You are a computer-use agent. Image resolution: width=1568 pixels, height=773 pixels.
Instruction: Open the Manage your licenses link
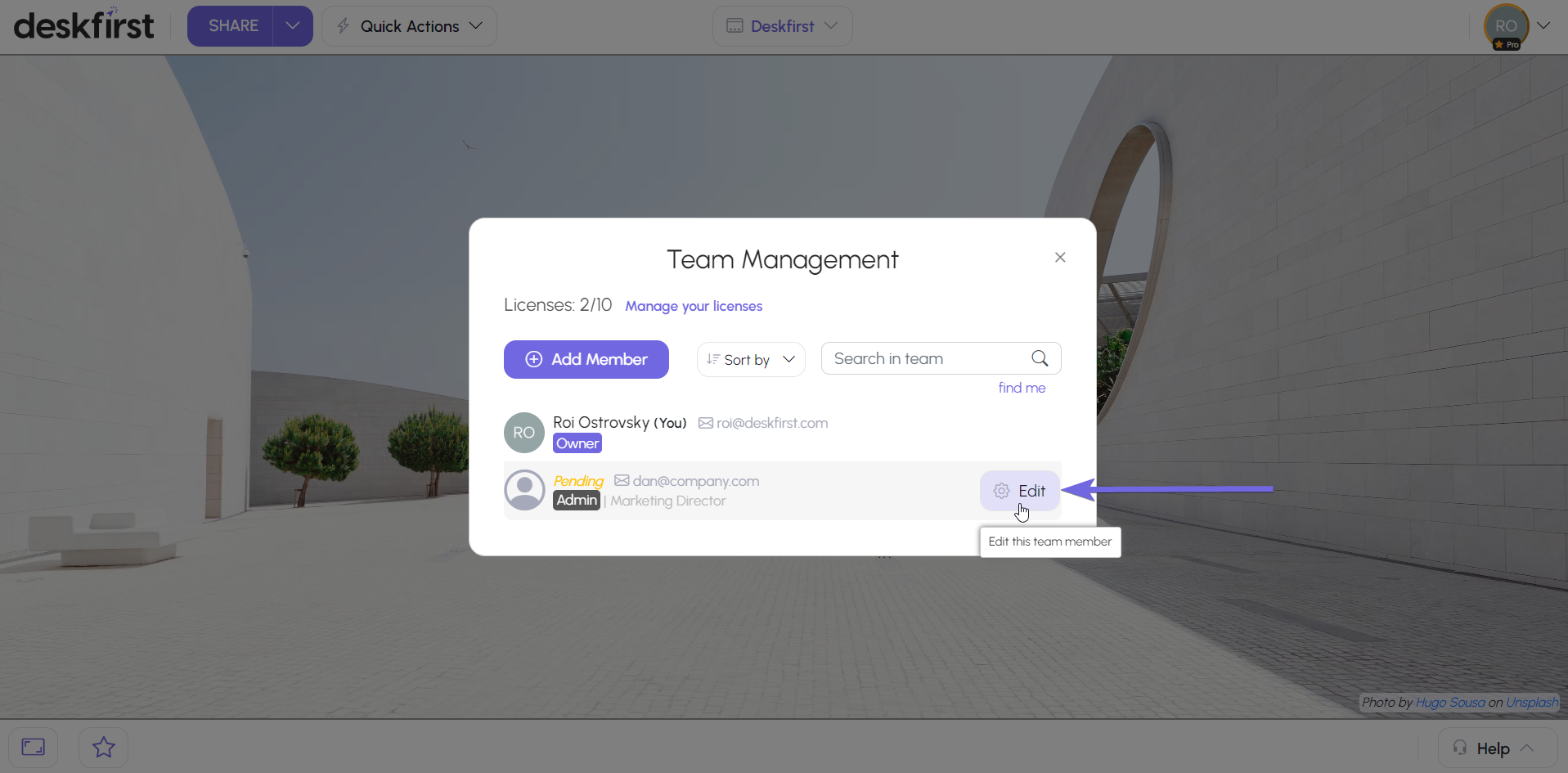click(x=694, y=306)
